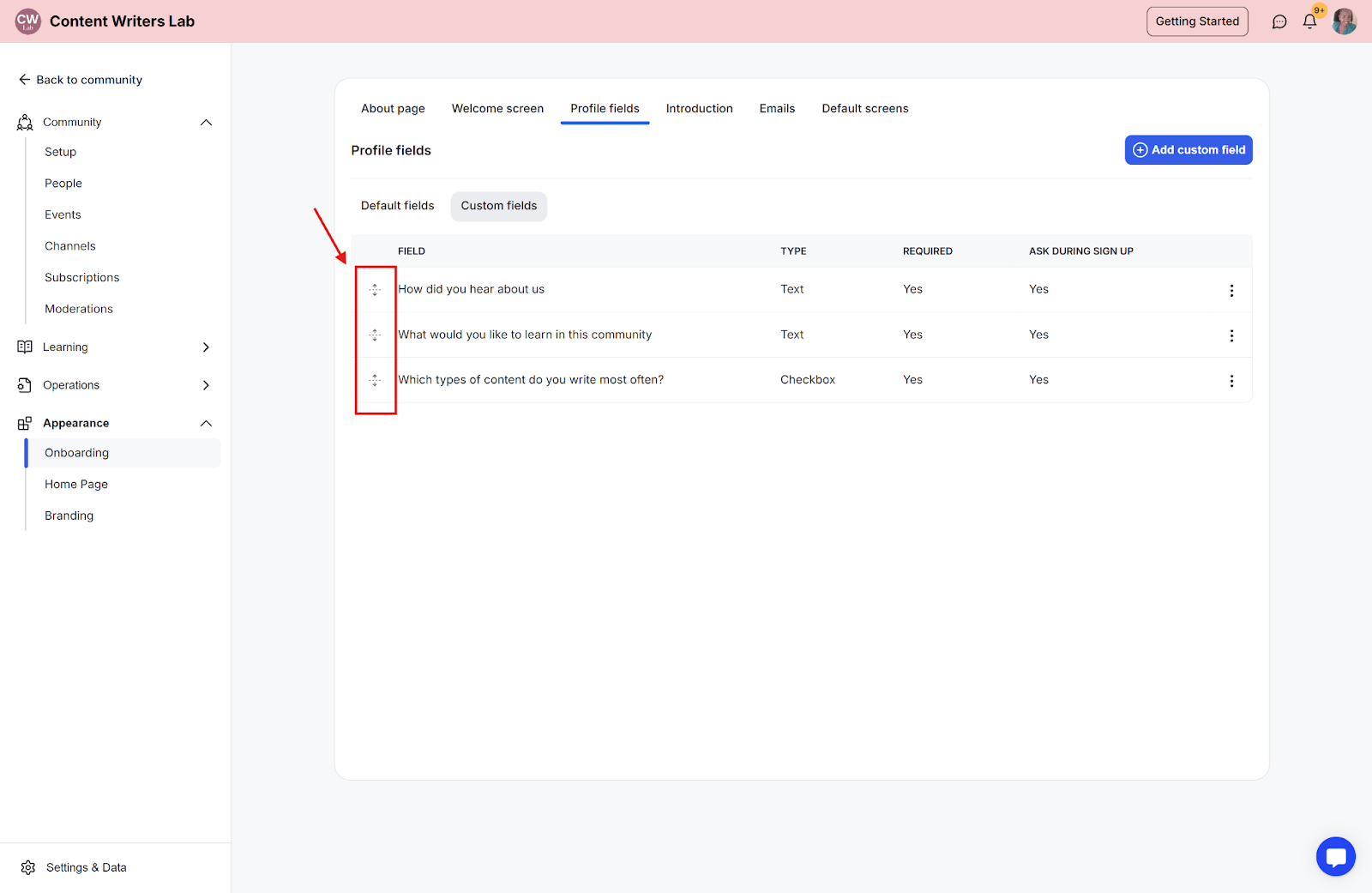This screenshot has width=1372, height=893.
Task: Select the Profile fields tab
Action: click(x=605, y=109)
